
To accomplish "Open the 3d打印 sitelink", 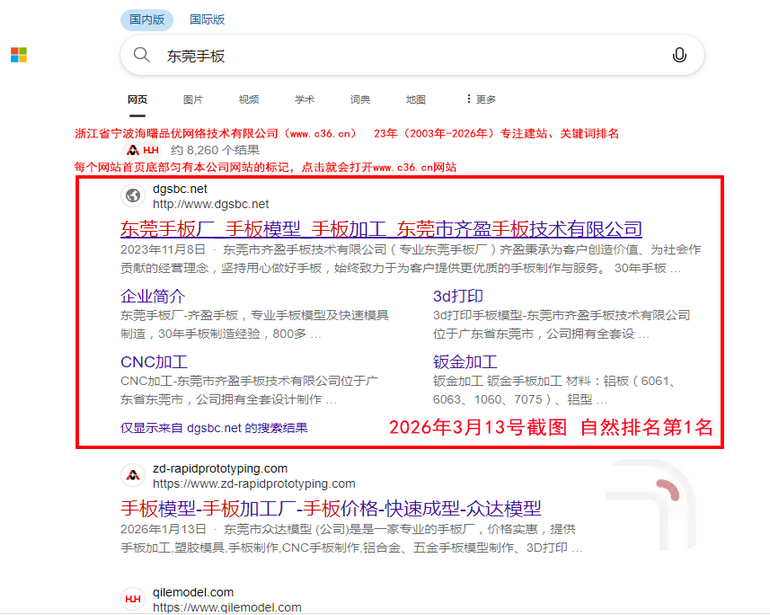I will pos(458,296).
